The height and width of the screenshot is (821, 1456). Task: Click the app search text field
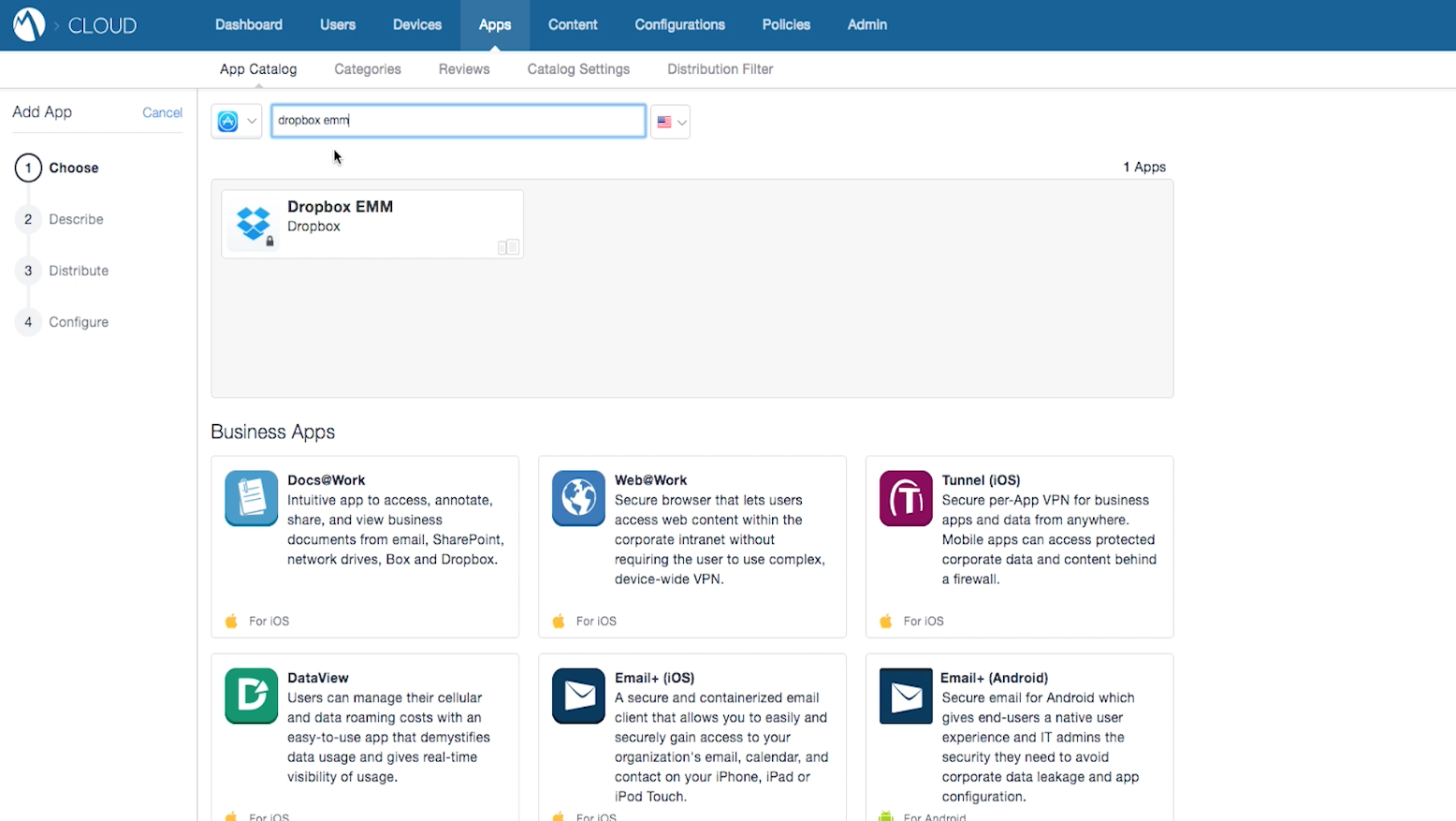tap(458, 121)
